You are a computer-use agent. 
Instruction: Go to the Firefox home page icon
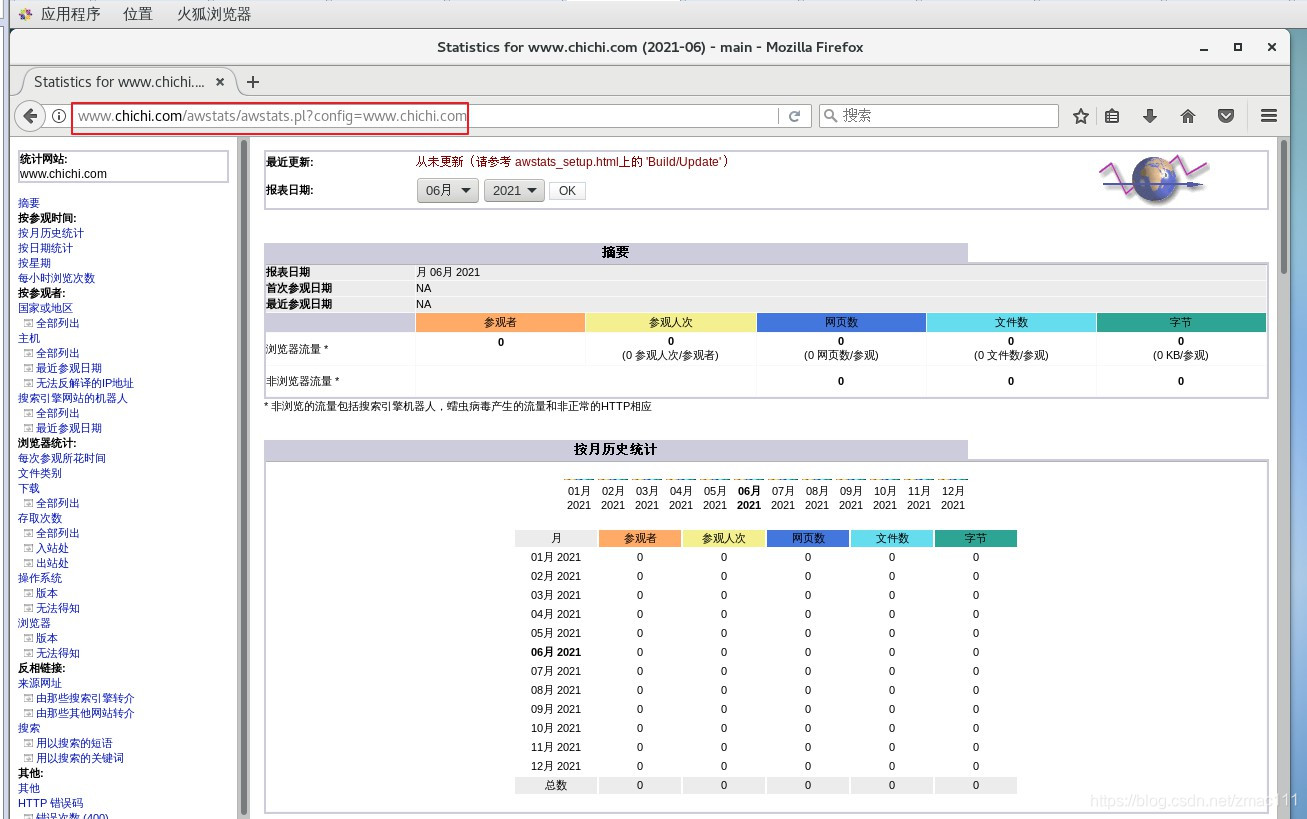click(1188, 116)
